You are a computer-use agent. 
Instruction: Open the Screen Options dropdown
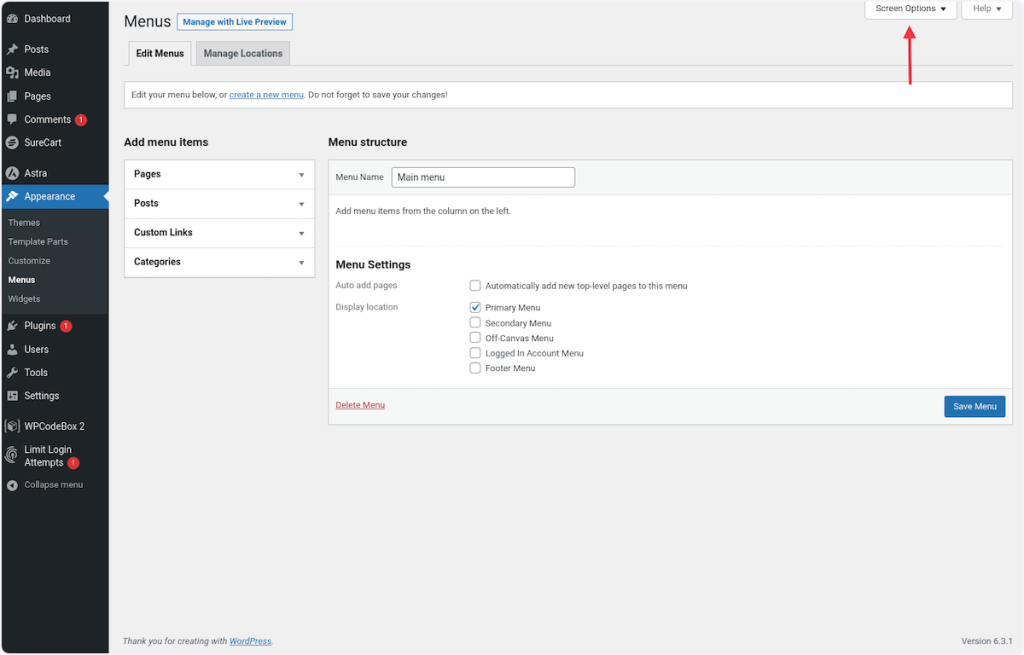click(910, 9)
